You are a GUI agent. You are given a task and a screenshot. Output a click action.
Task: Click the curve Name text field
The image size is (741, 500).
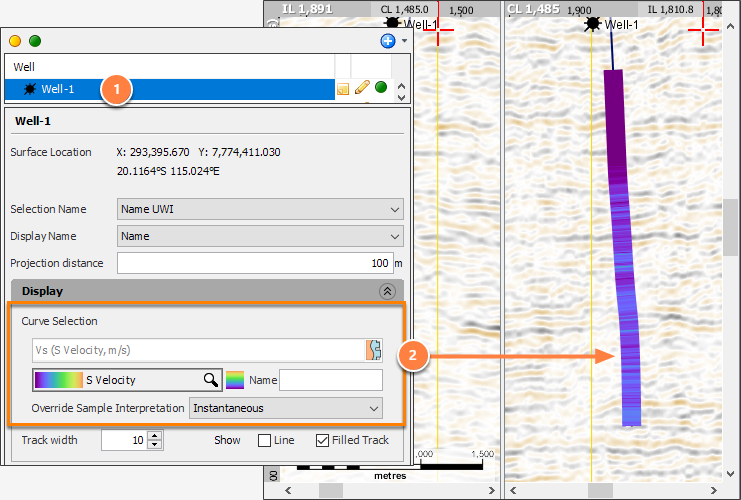pos(331,380)
